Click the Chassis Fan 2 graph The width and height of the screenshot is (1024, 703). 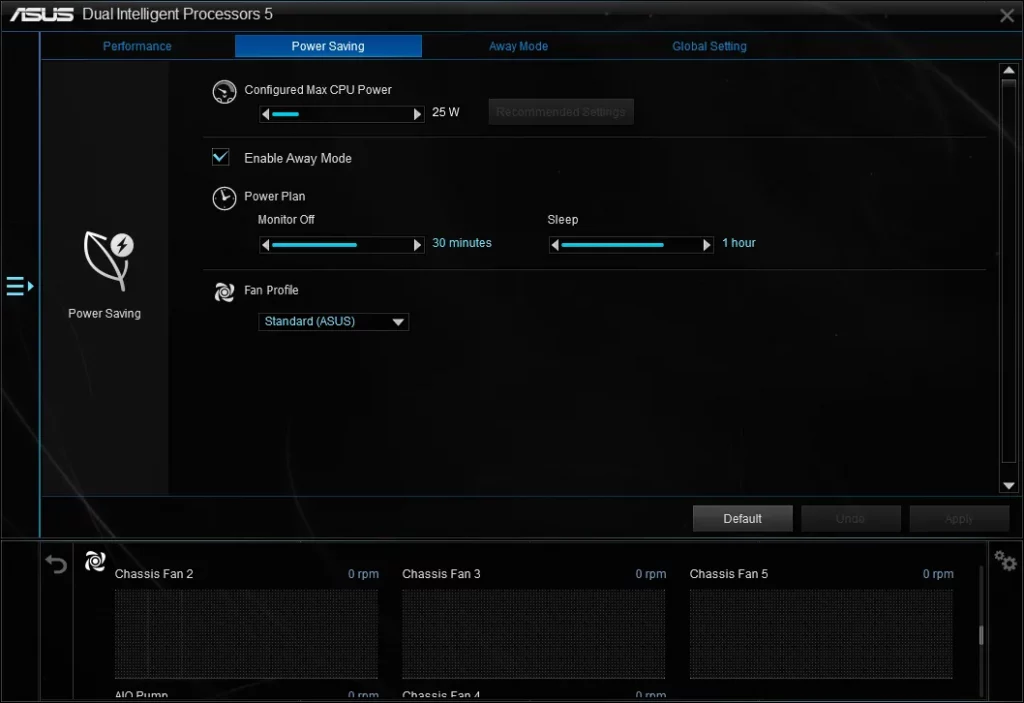pyautogui.click(x=246, y=634)
